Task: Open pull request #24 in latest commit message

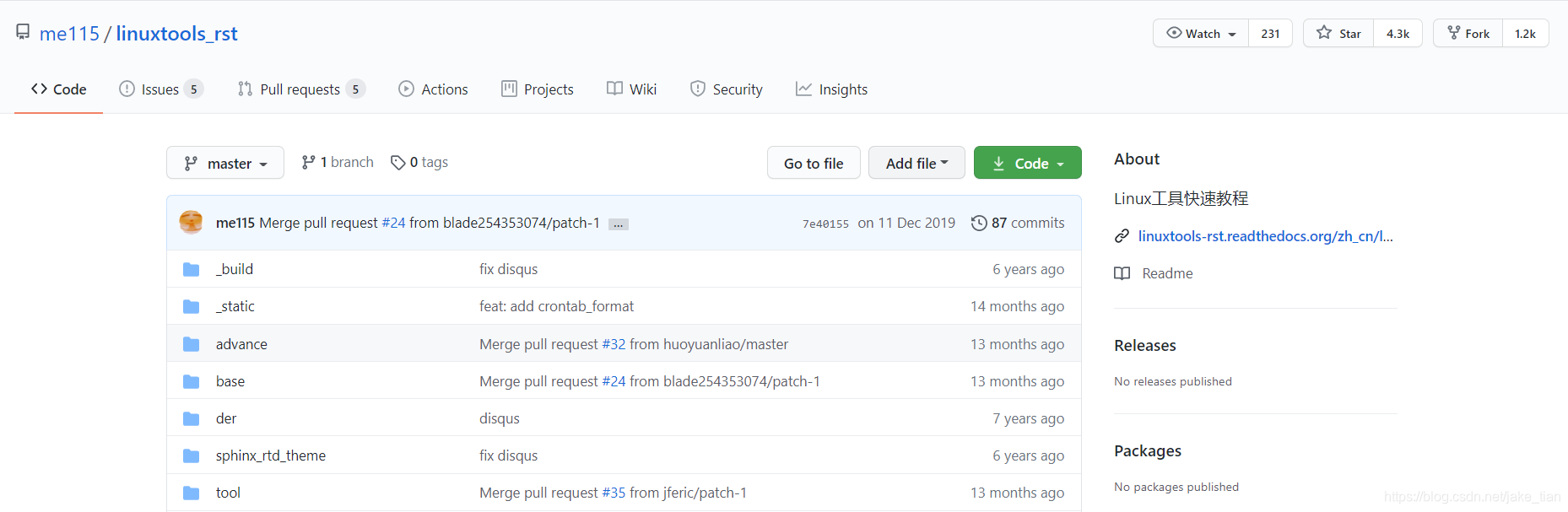Action: coord(393,223)
